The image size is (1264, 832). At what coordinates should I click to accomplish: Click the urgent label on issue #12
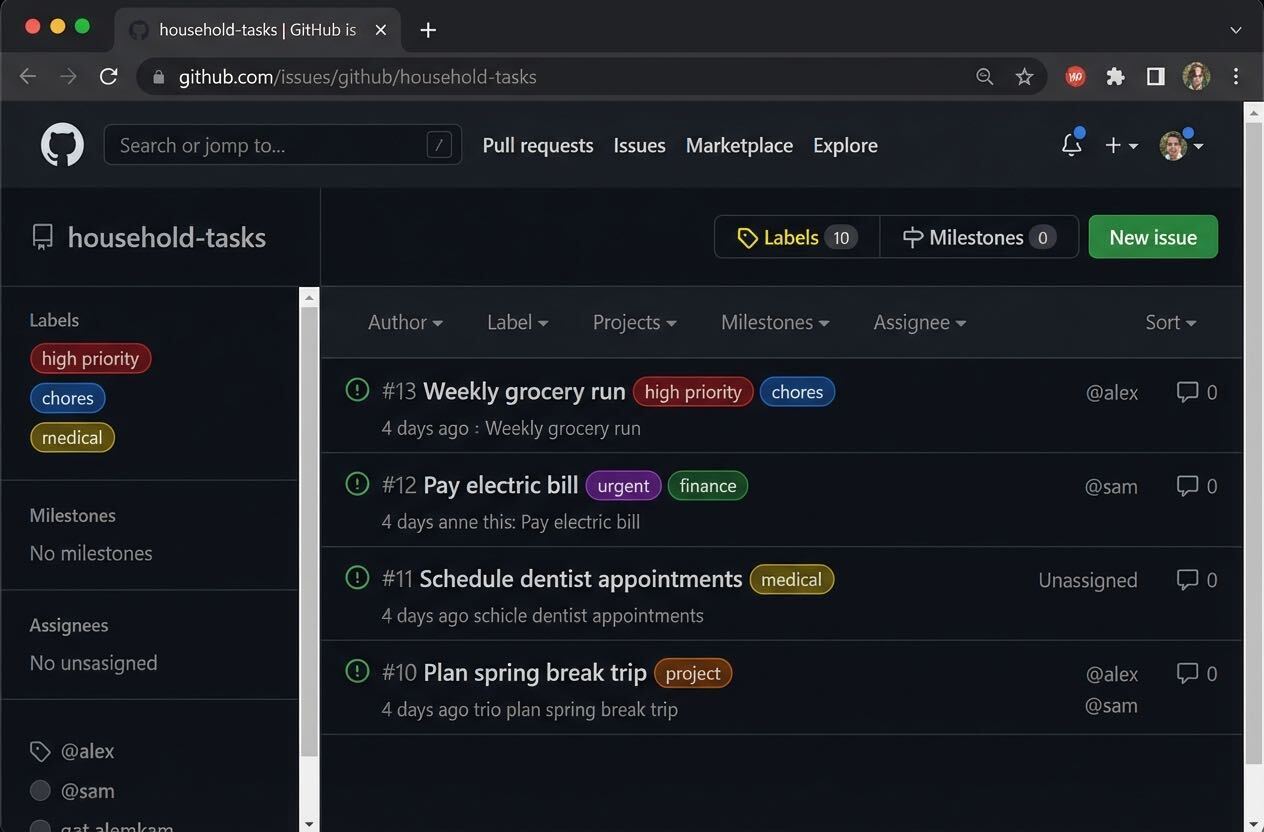(x=623, y=486)
